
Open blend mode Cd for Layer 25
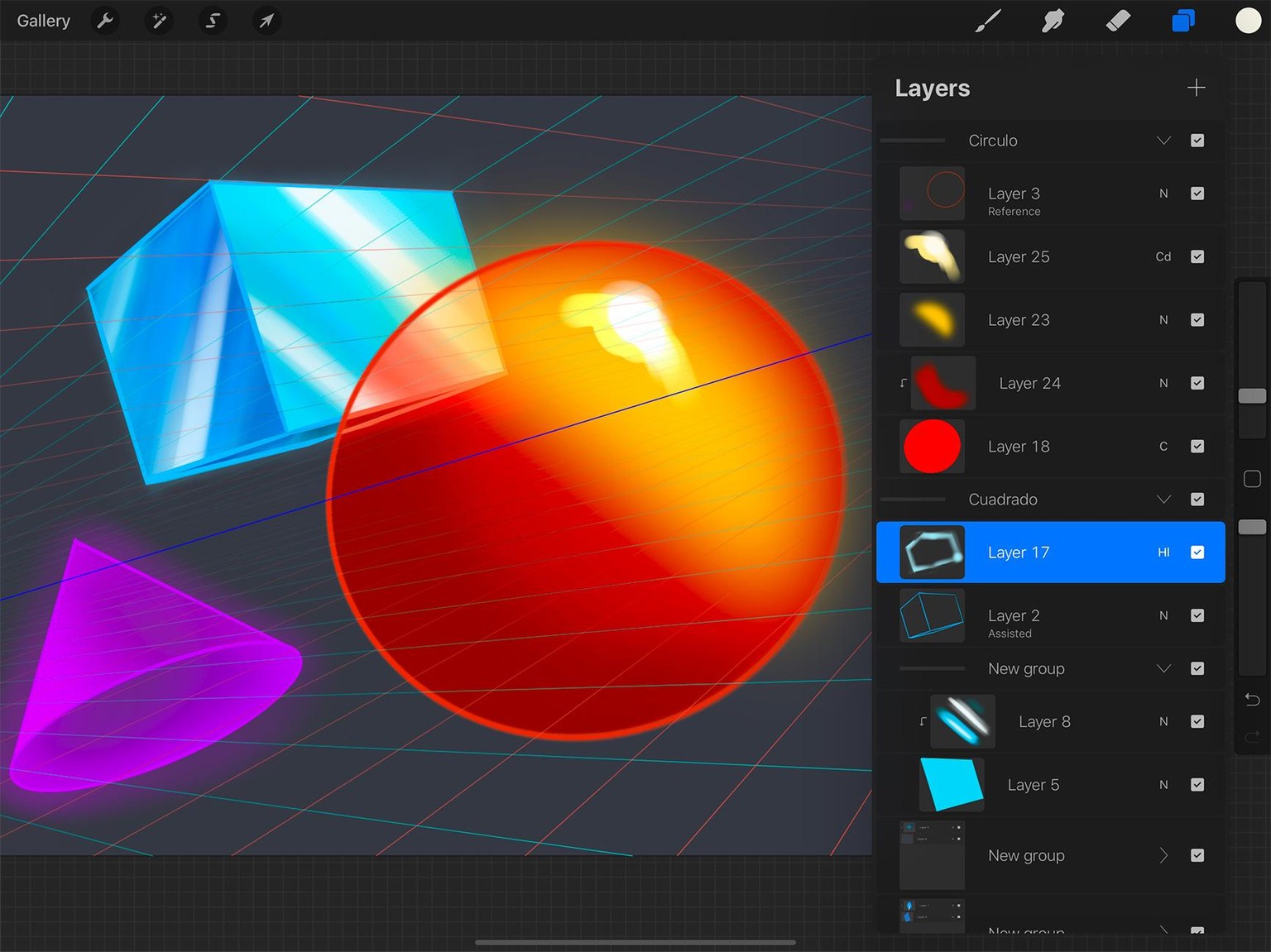(1163, 256)
